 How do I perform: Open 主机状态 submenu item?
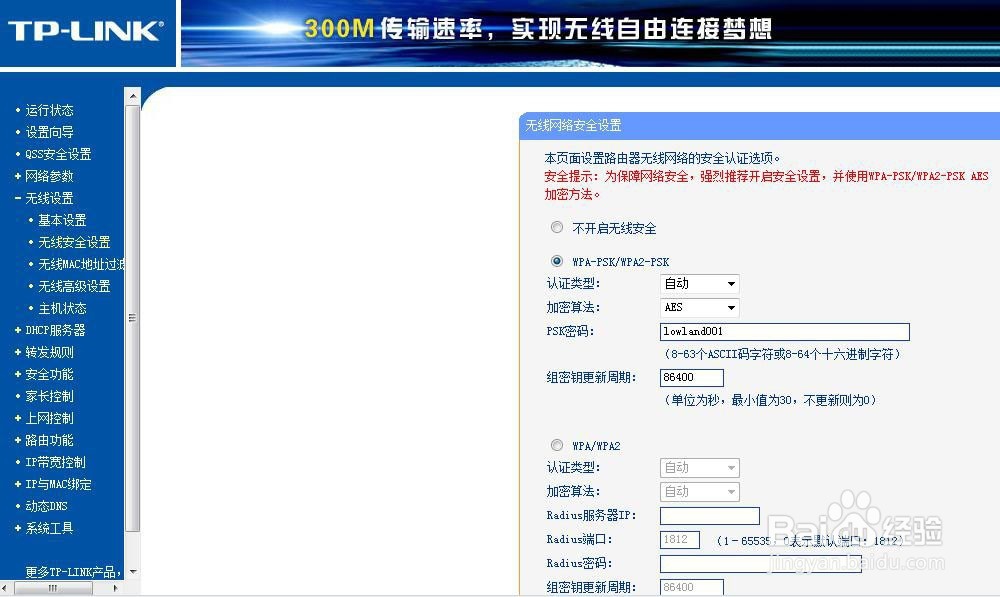(x=62, y=308)
